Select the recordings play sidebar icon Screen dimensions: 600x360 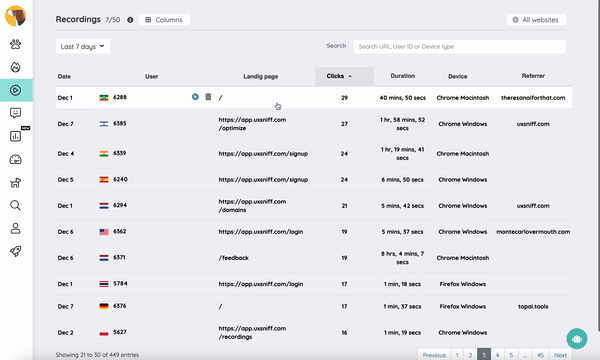pos(15,90)
